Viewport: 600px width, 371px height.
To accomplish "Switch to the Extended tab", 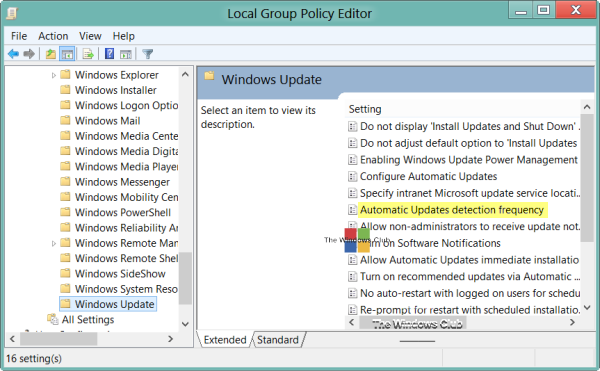I will point(225,340).
